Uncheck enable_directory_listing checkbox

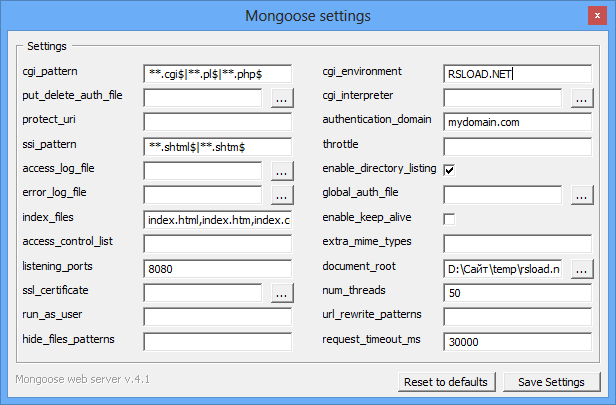coord(449,170)
